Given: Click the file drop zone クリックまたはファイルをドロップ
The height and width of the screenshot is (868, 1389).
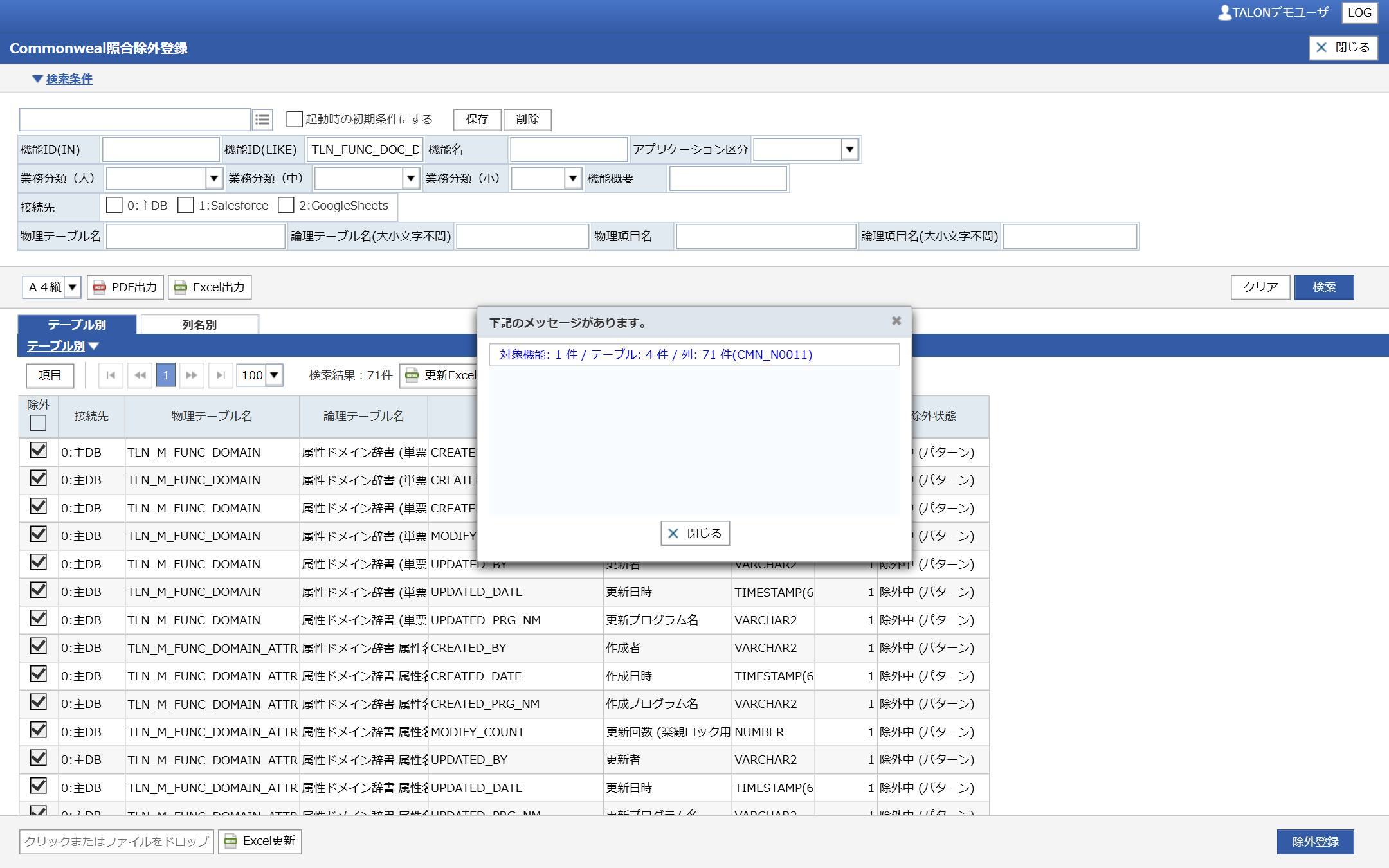Looking at the screenshot, I should (x=116, y=842).
